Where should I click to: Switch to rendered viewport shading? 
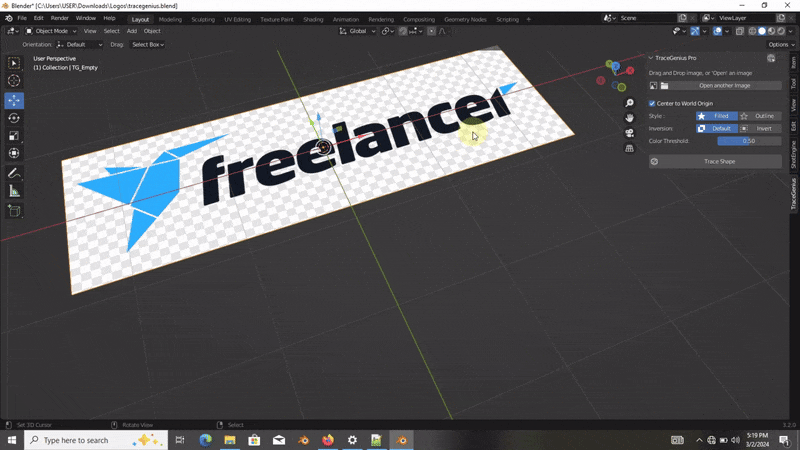(x=781, y=31)
